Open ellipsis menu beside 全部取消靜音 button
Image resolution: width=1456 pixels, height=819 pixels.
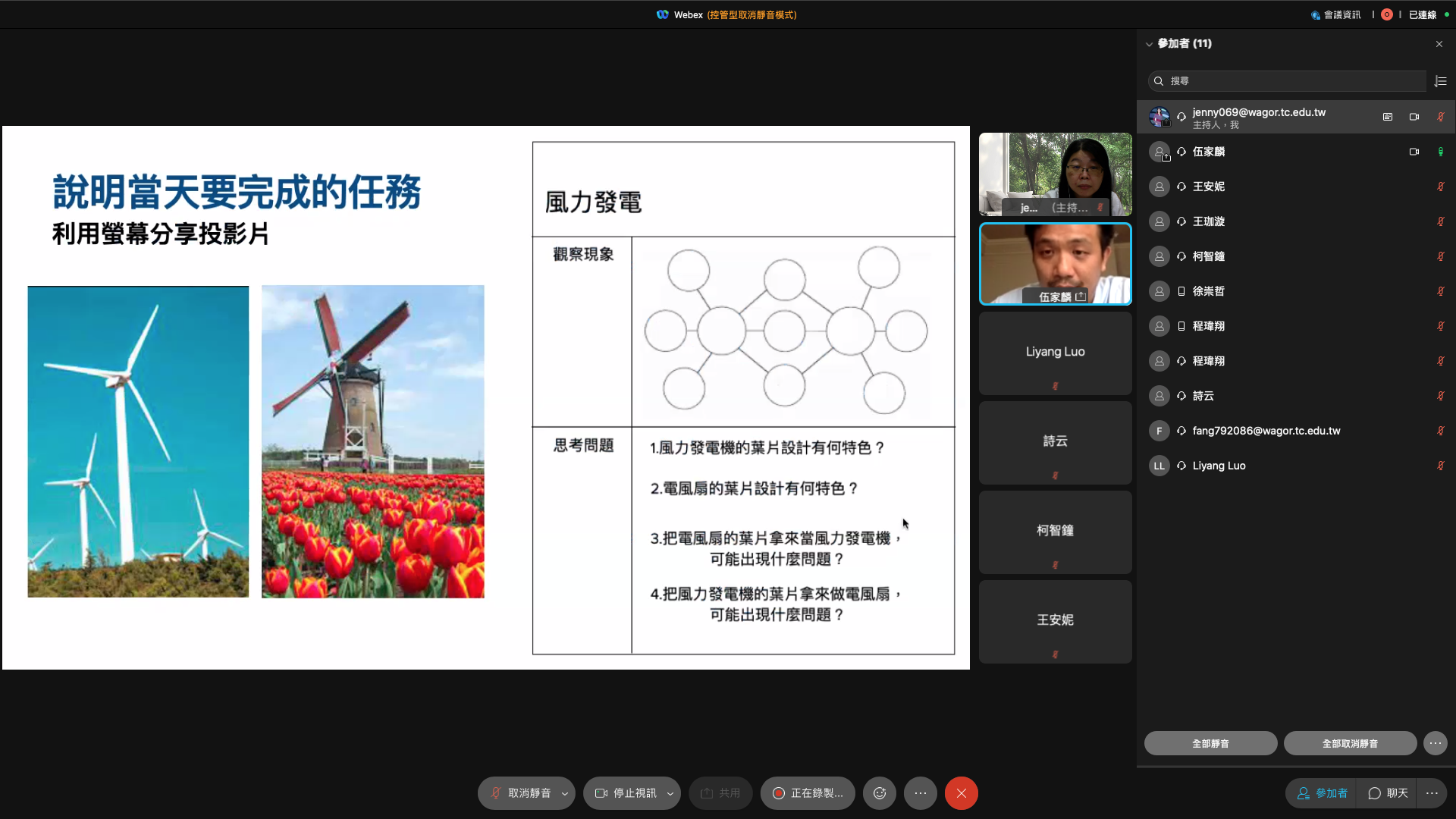[1436, 743]
